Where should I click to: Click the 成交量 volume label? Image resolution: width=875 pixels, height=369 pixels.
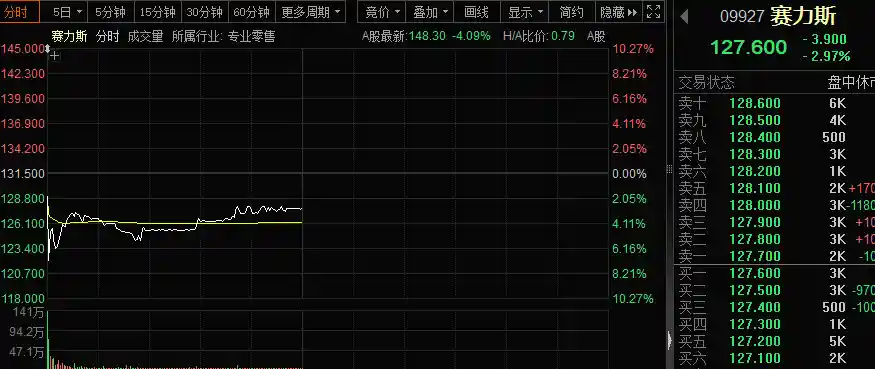click(x=146, y=37)
